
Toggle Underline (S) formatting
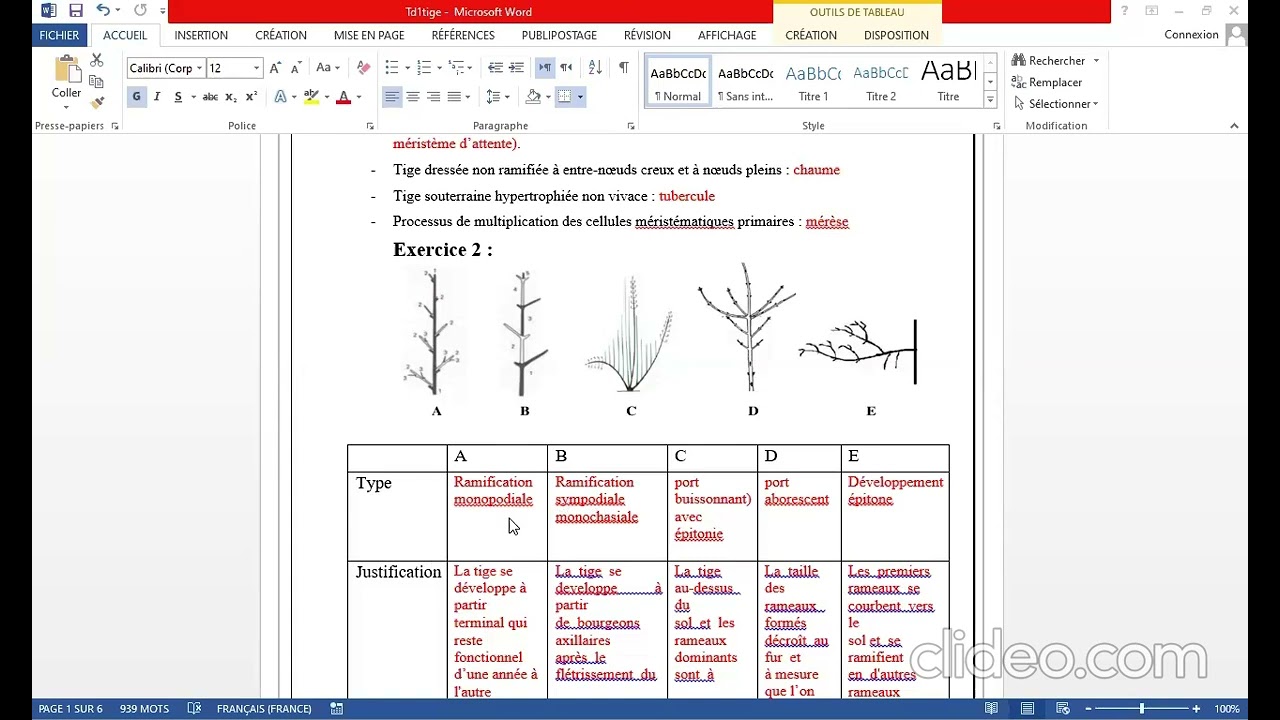point(178,97)
